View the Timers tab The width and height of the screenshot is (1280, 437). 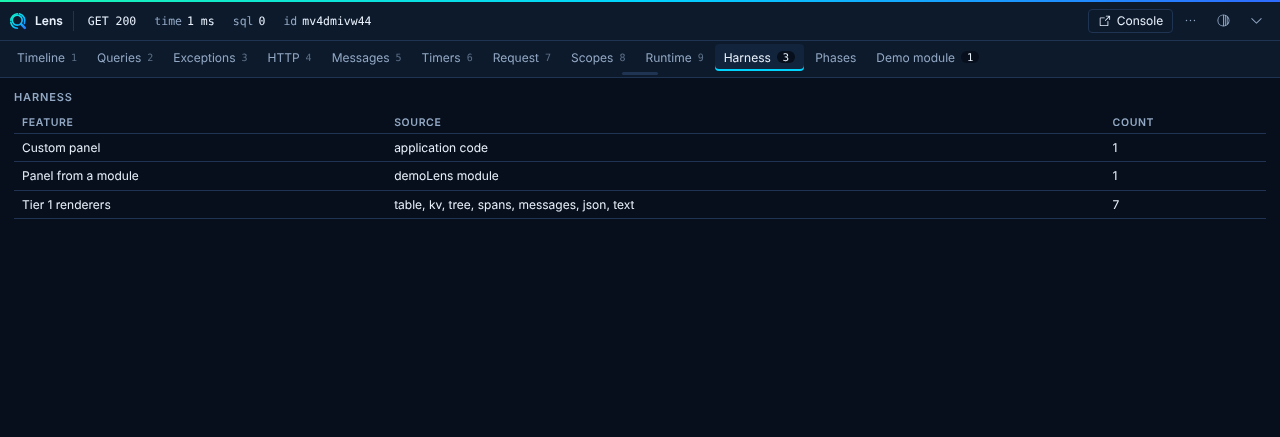(x=447, y=58)
